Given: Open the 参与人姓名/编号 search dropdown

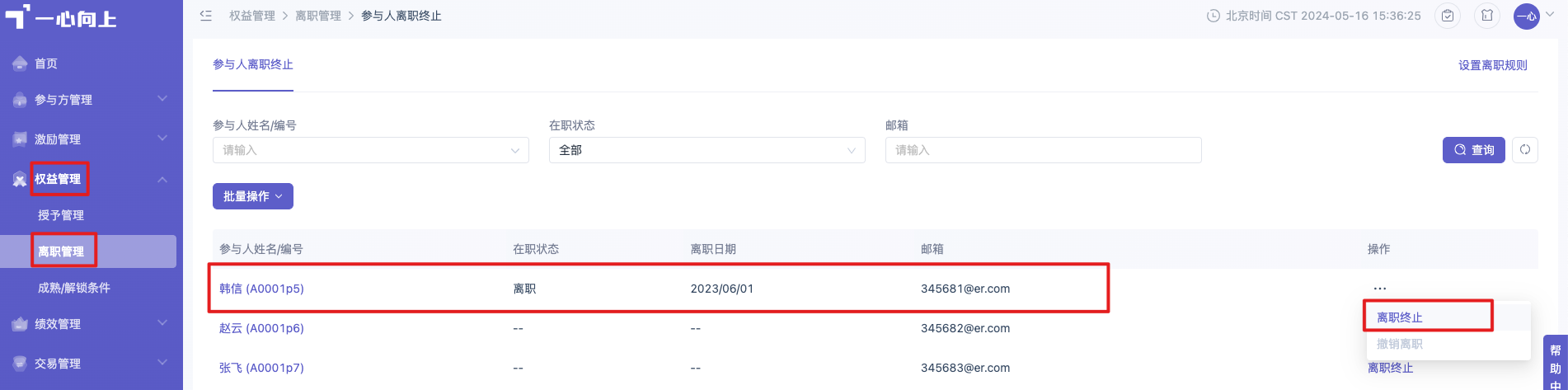Looking at the screenshot, I should 371,150.
